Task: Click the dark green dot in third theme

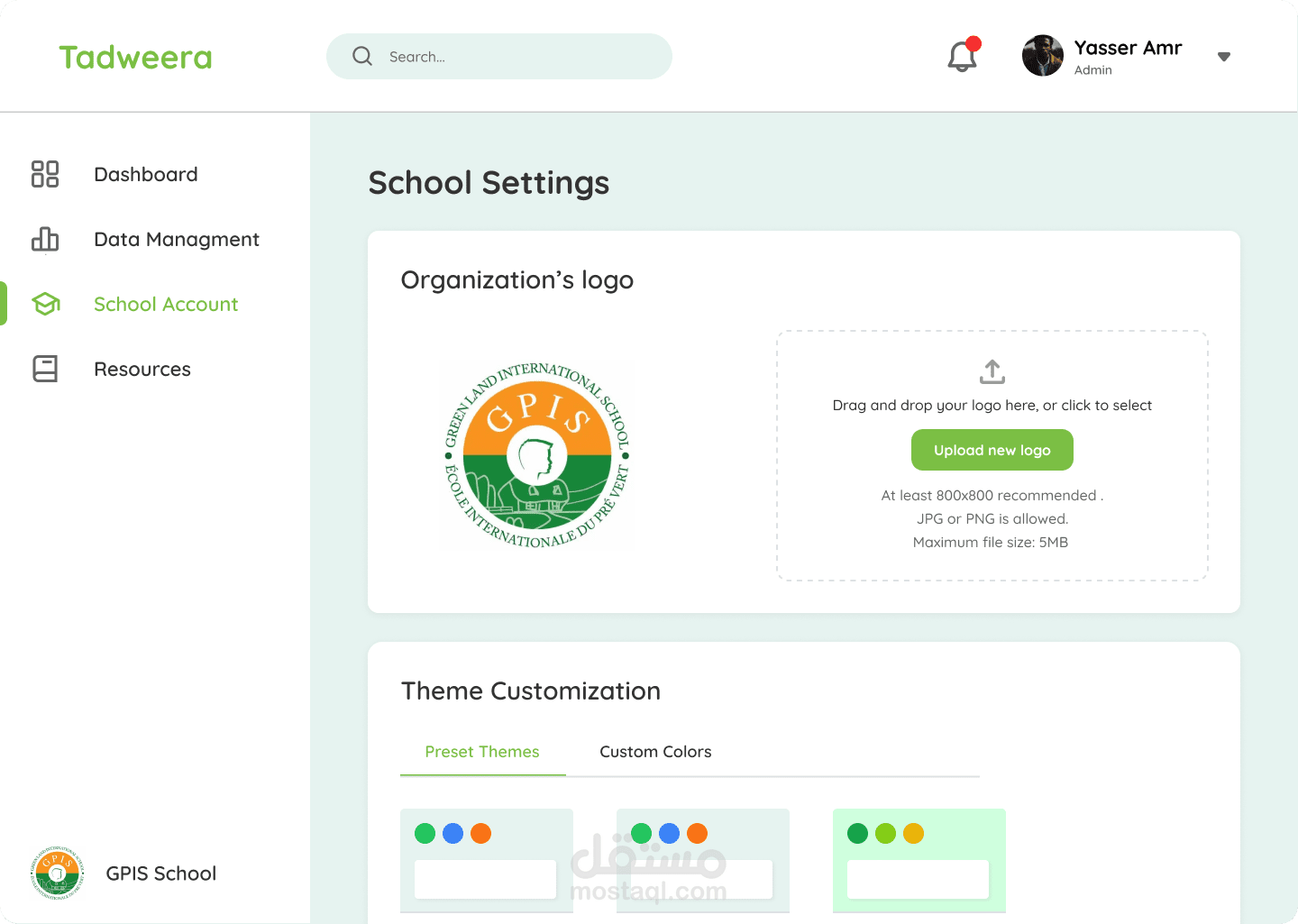Action: (x=858, y=834)
